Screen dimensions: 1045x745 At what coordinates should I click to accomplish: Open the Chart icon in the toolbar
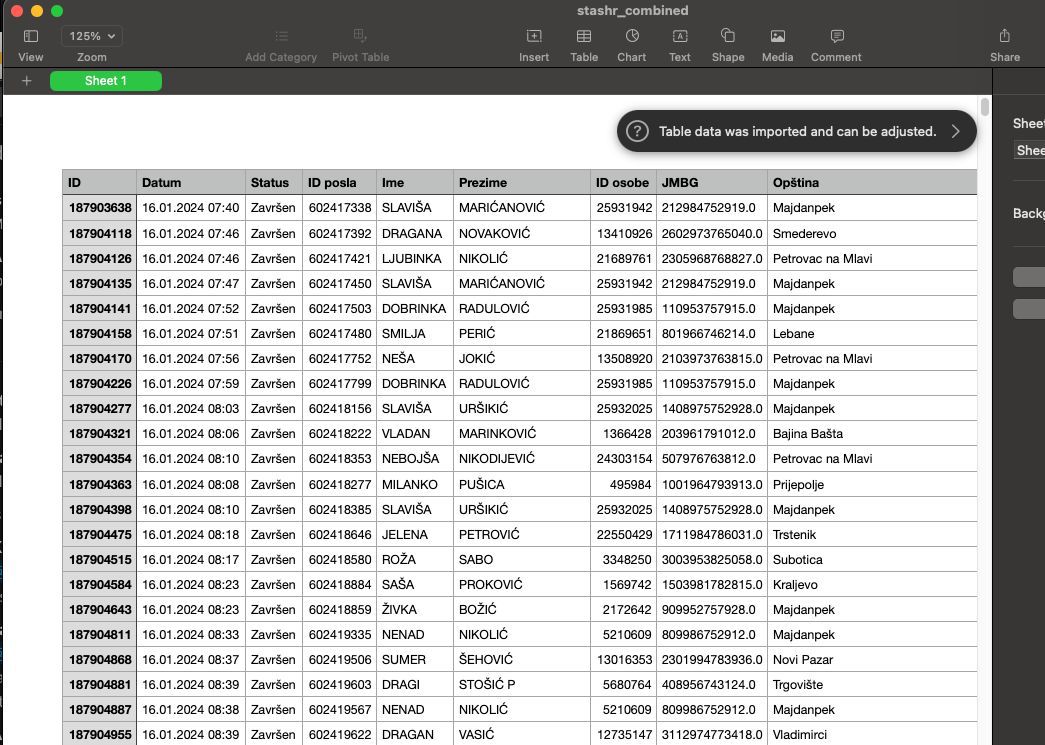coord(631,41)
